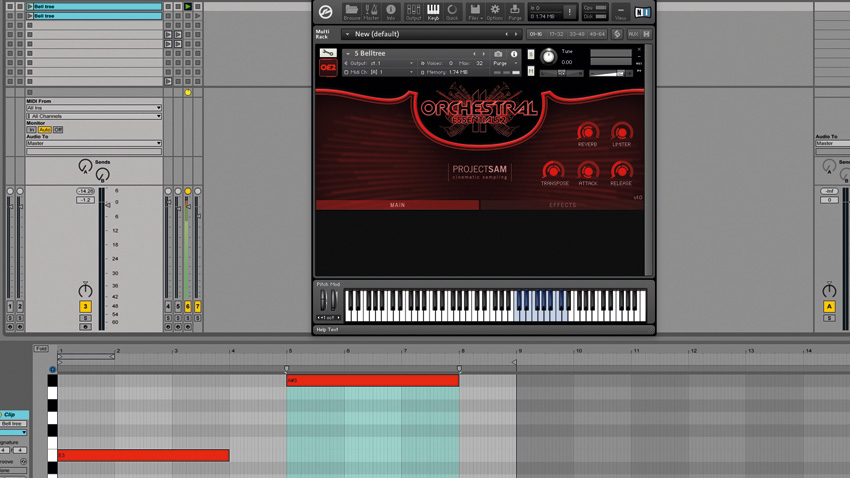Image resolution: width=850 pixels, height=478 pixels.
Task: Open the instrument Purge dropdown
Action: coord(505,63)
